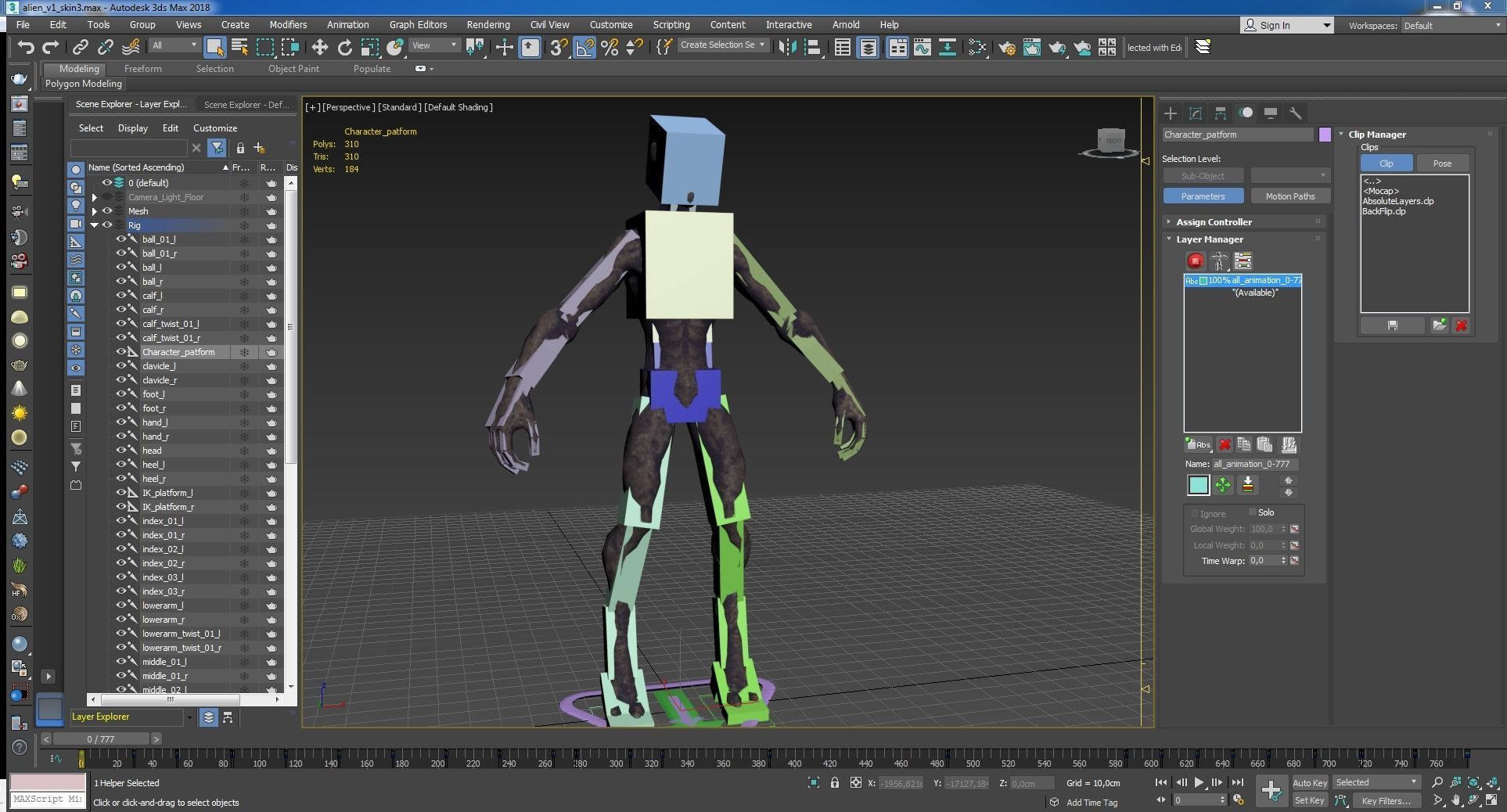Delete the selected clip in Clip Manager
Image resolution: width=1507 pixels, height=812 pixels.
pos(1461,325)
